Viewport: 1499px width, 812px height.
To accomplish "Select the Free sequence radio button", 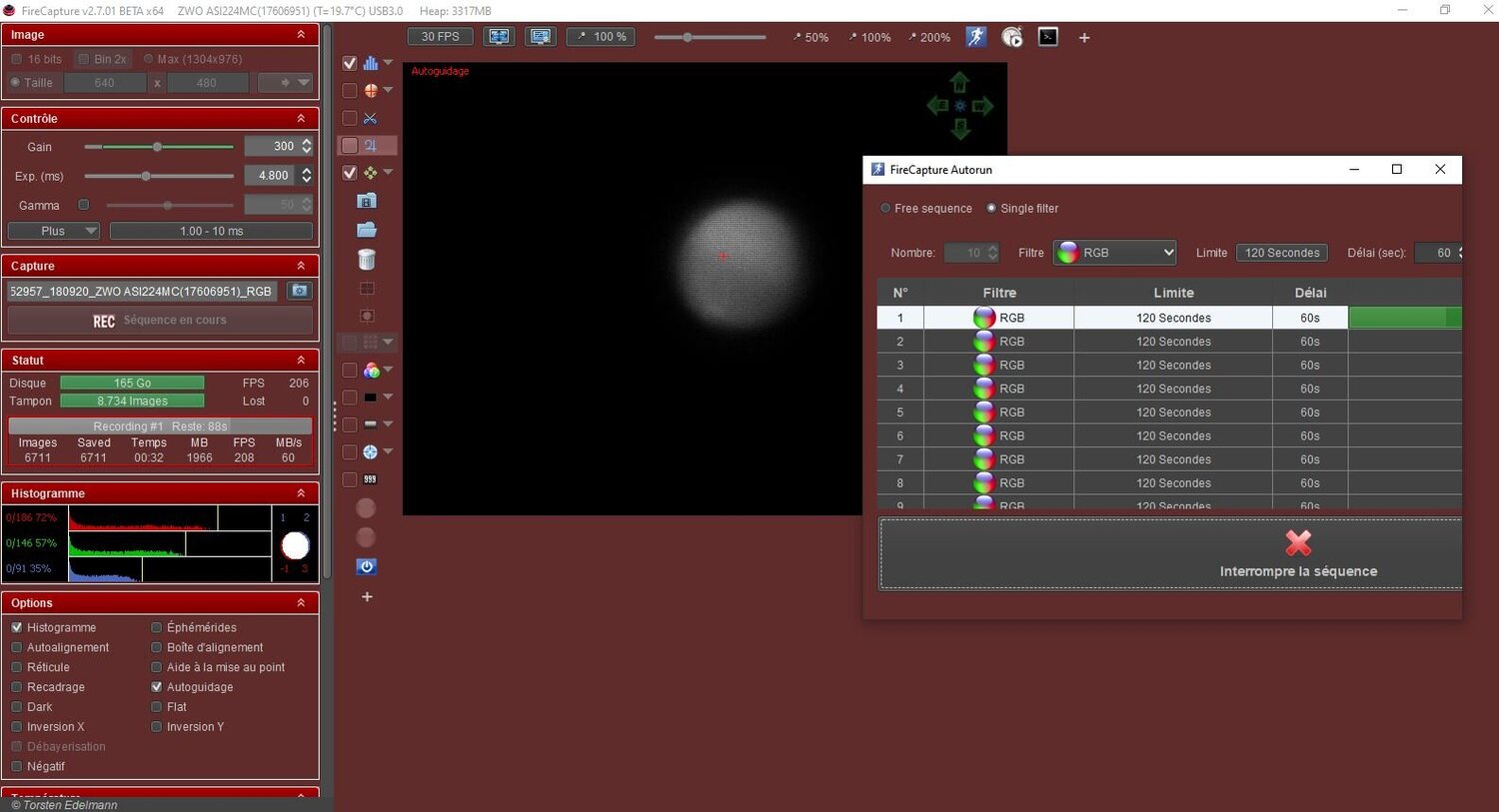I will tap(885, 208).
